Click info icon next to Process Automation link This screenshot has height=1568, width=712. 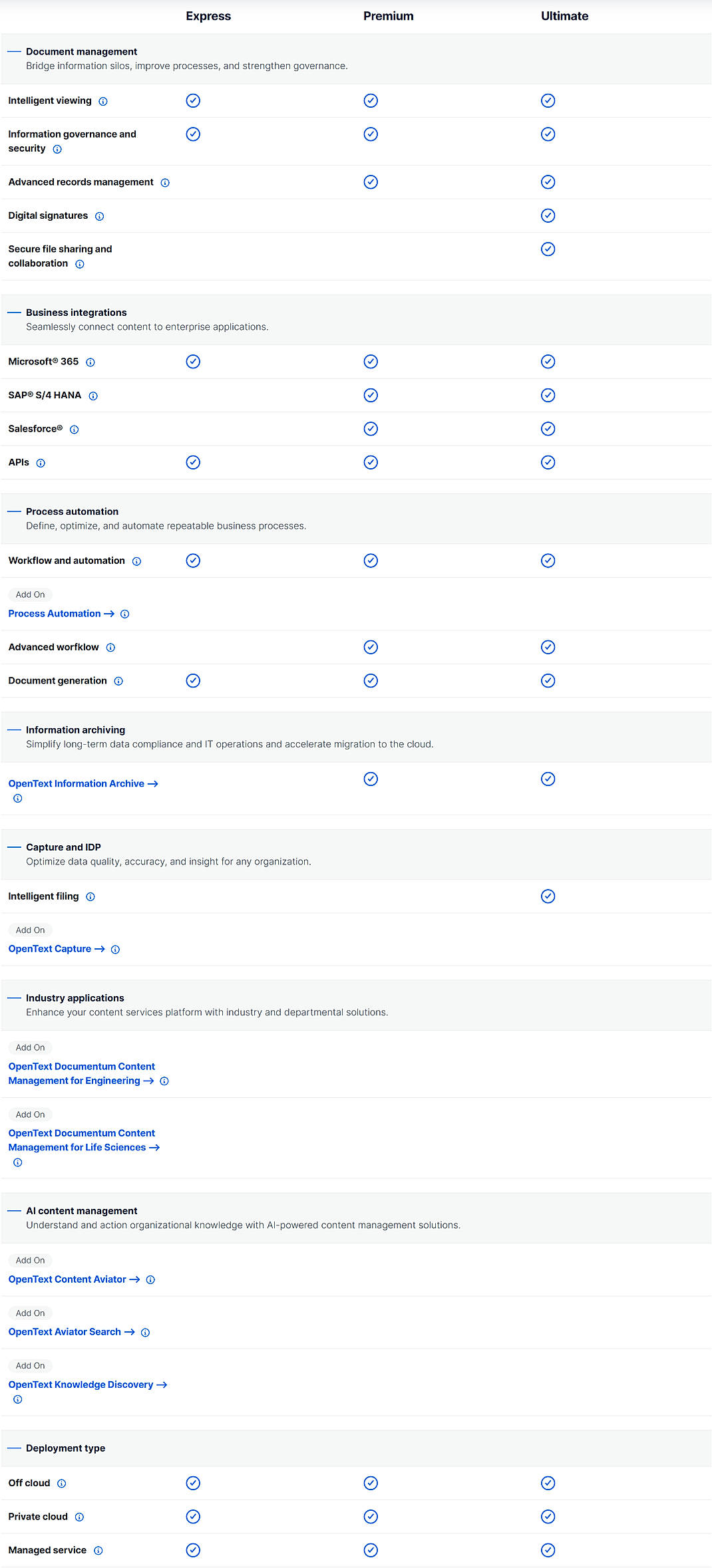point(125,614)
